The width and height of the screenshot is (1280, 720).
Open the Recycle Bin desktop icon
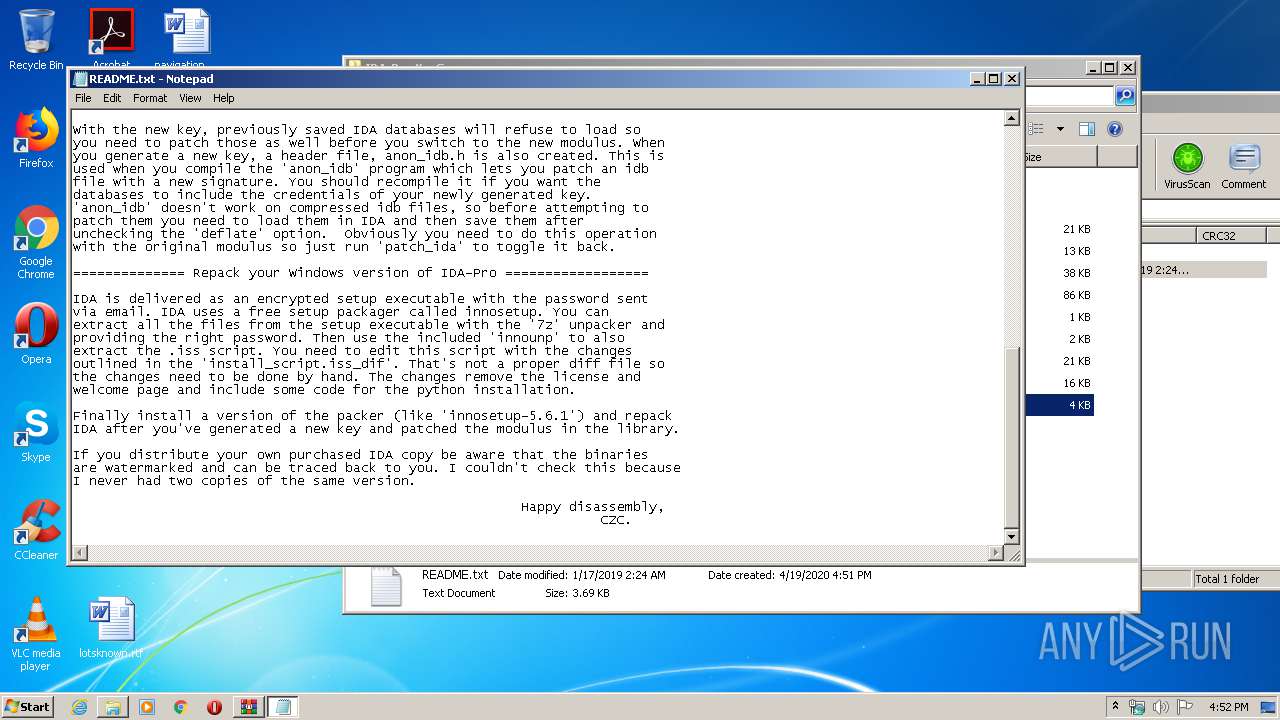pos(36,40)
